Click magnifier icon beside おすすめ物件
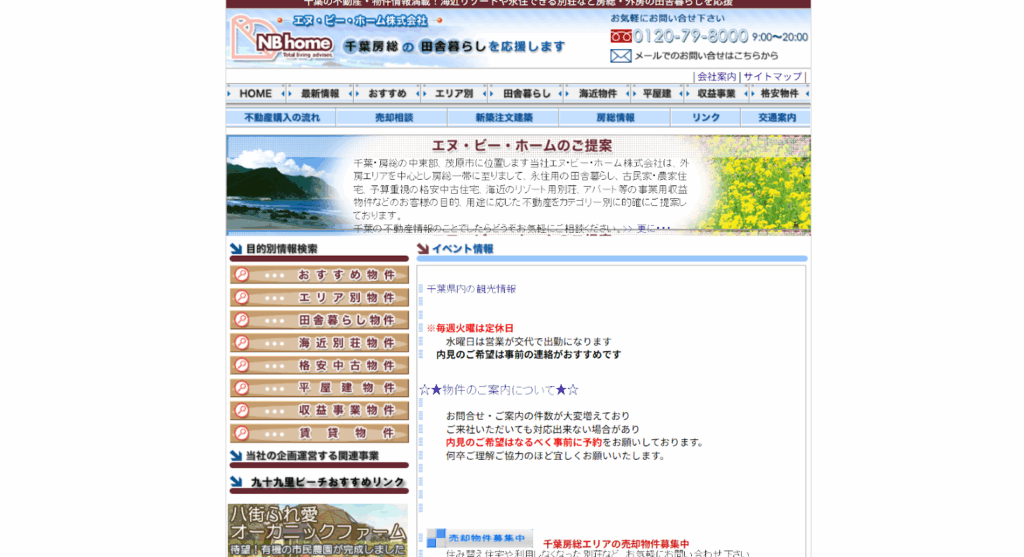This screenshot has height=557, width=1024. click(241, 275)
